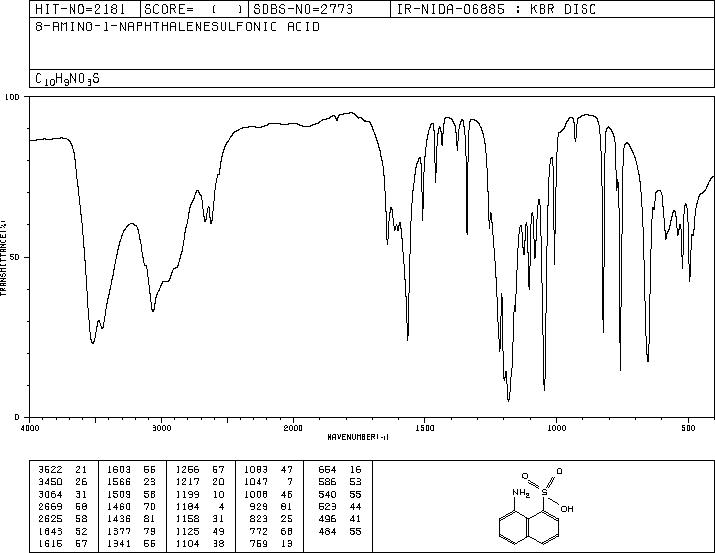715x553 pixels.
Task: Click peak table entry "484"
Action: point(327,531)
